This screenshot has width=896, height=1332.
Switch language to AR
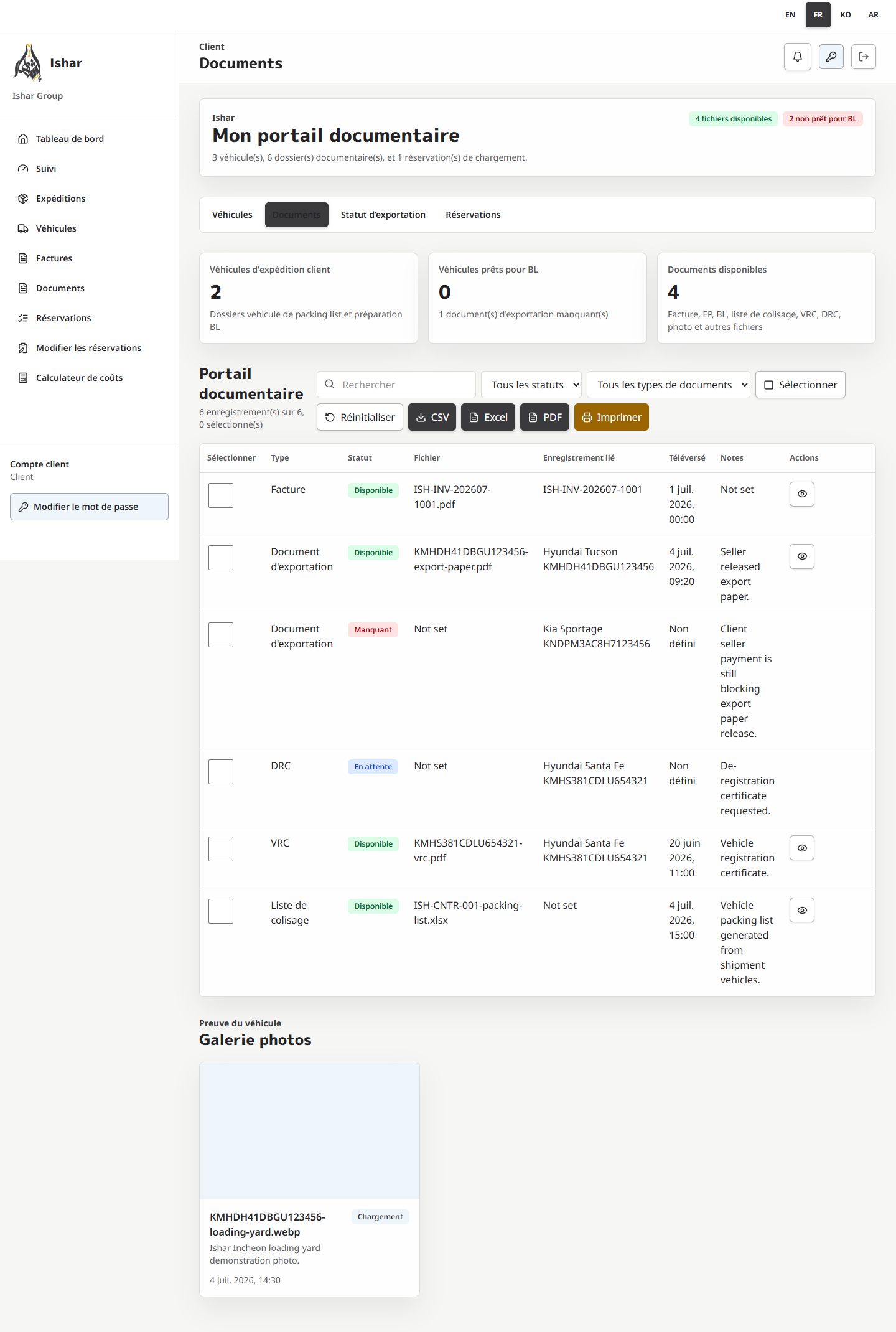(x=874, y=15)
